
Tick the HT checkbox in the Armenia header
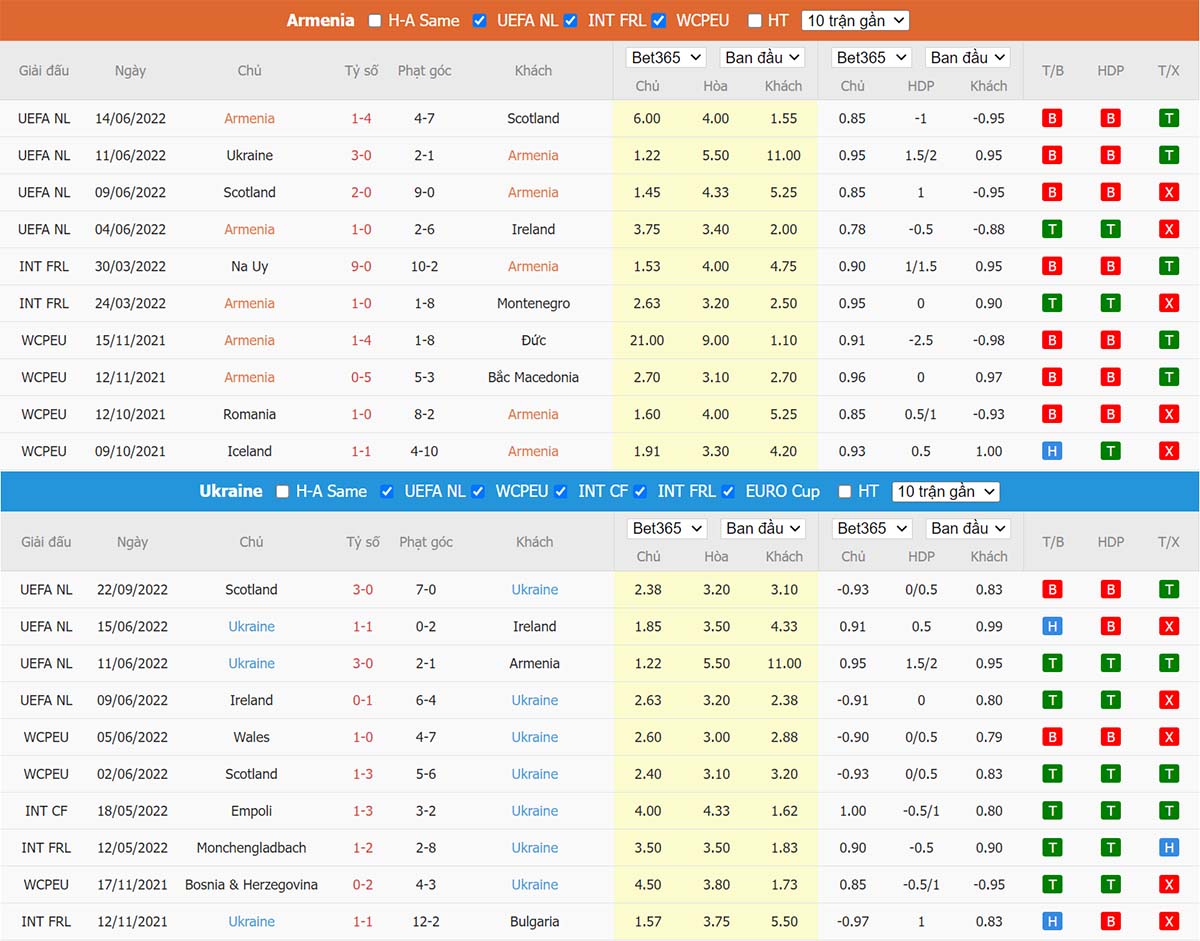754,21
